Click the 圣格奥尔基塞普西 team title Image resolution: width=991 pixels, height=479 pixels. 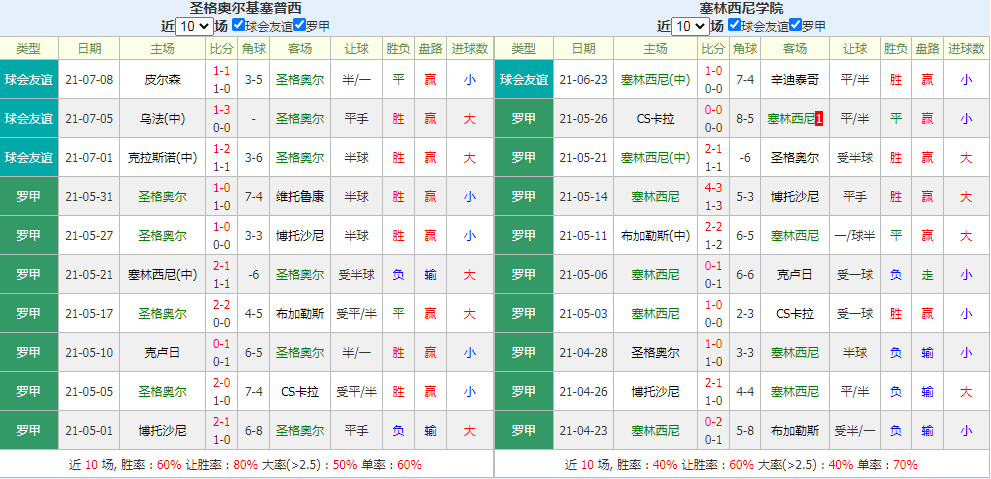point(246,8)
